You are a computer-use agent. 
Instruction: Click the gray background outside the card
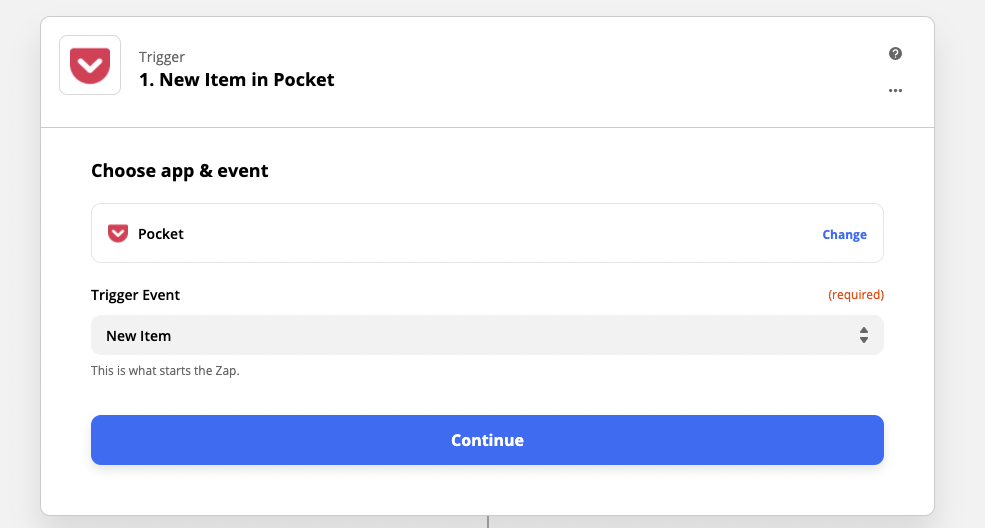[x=960, y=264]
